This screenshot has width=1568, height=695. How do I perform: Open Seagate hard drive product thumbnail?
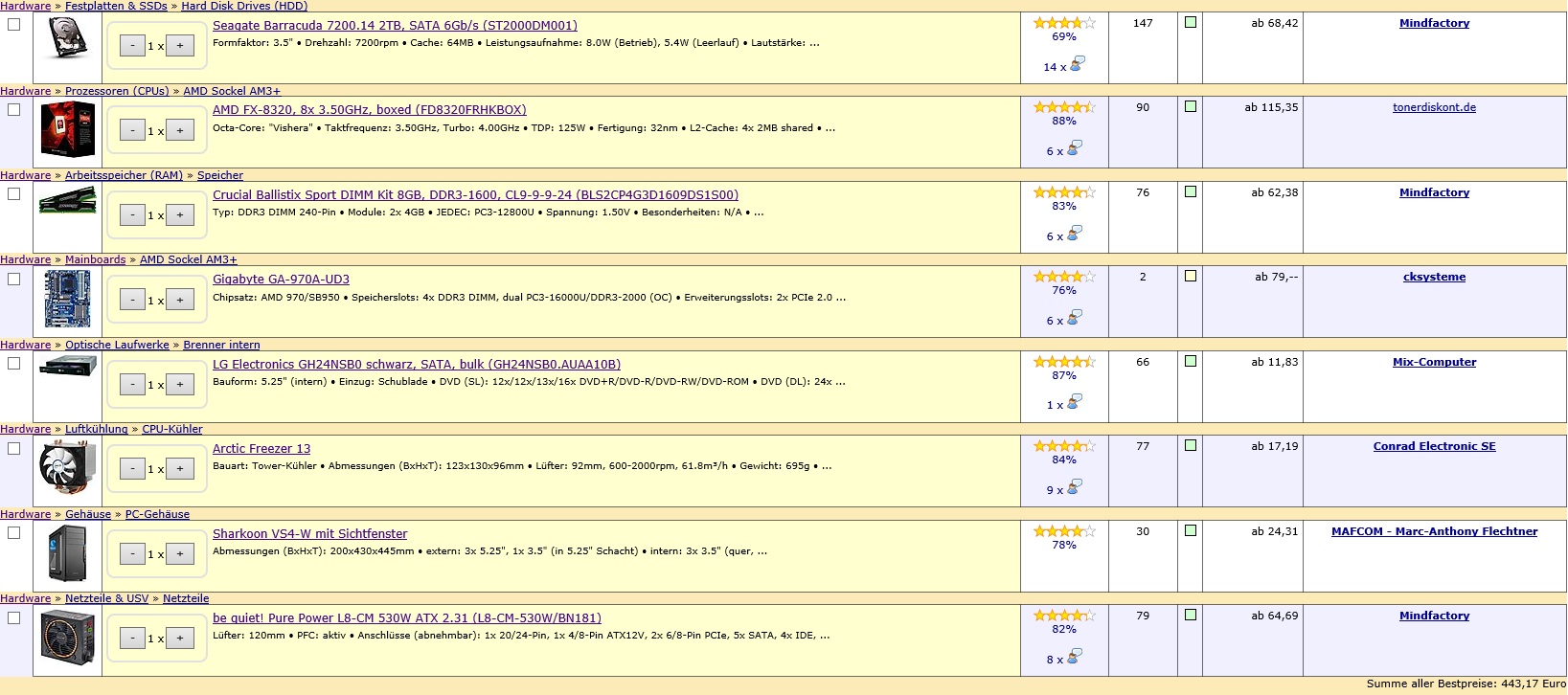(67, 40)
